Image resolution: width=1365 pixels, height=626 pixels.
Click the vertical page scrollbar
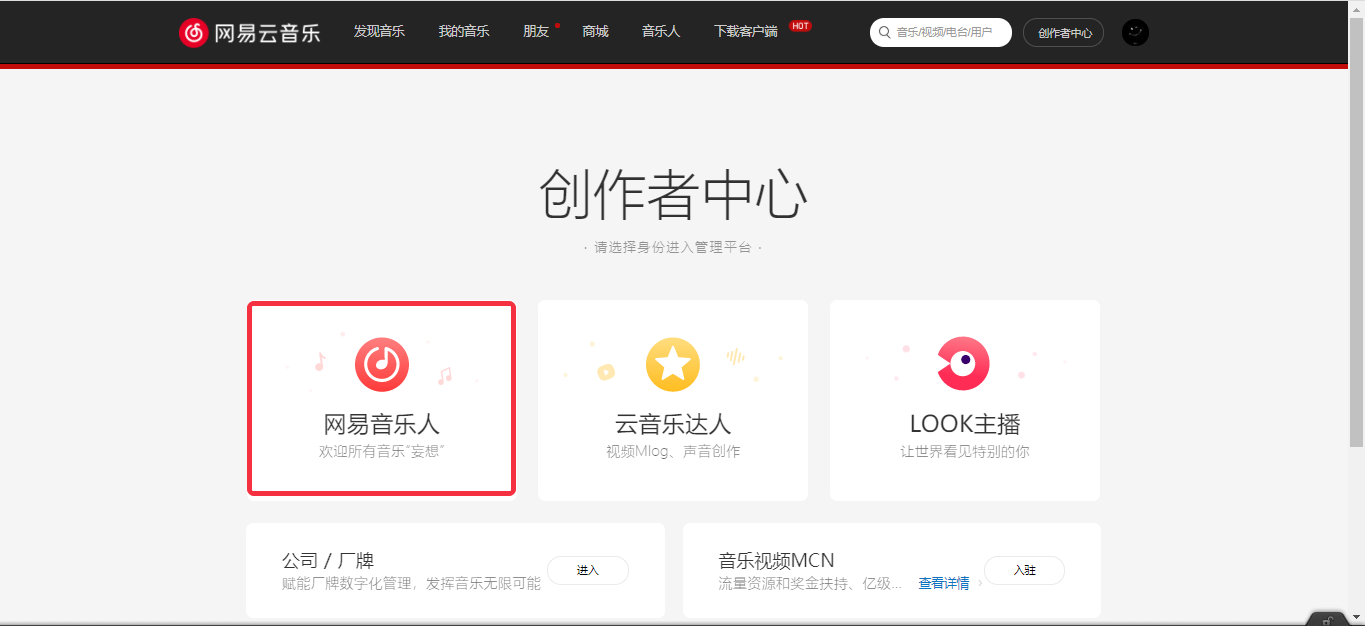tap(1356, 250)
